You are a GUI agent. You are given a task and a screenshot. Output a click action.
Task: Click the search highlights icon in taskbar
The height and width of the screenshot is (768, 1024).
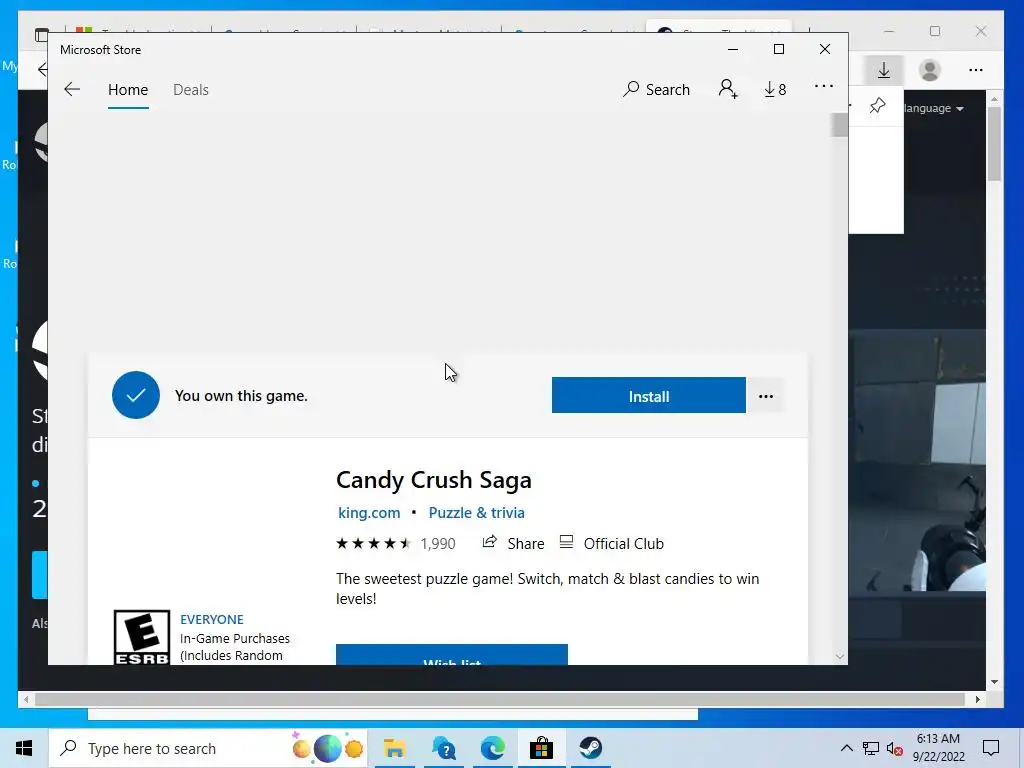pyautogui.click(x=328, y=748)
